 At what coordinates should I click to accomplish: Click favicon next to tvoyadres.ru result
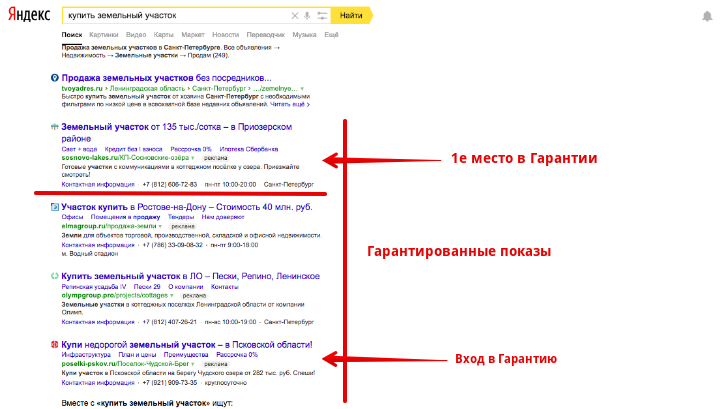55,78
